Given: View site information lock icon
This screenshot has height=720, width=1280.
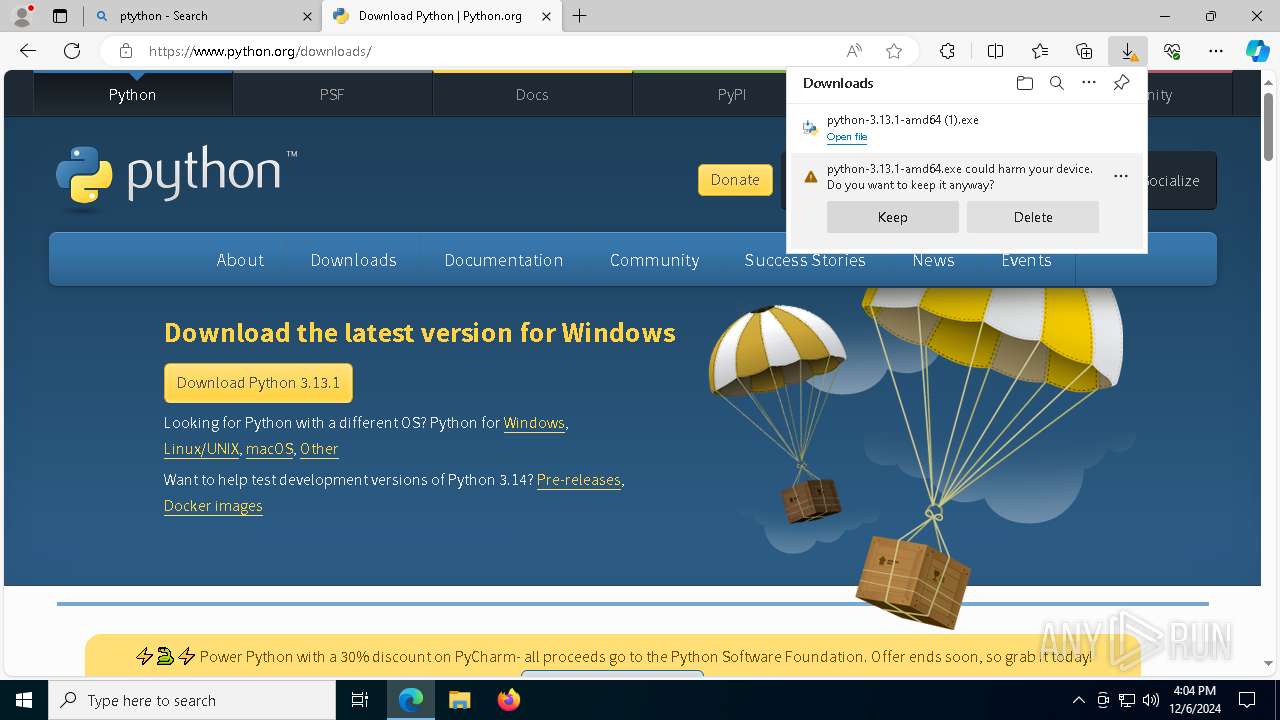Looking at the screenshot, I should coord(126,51).
